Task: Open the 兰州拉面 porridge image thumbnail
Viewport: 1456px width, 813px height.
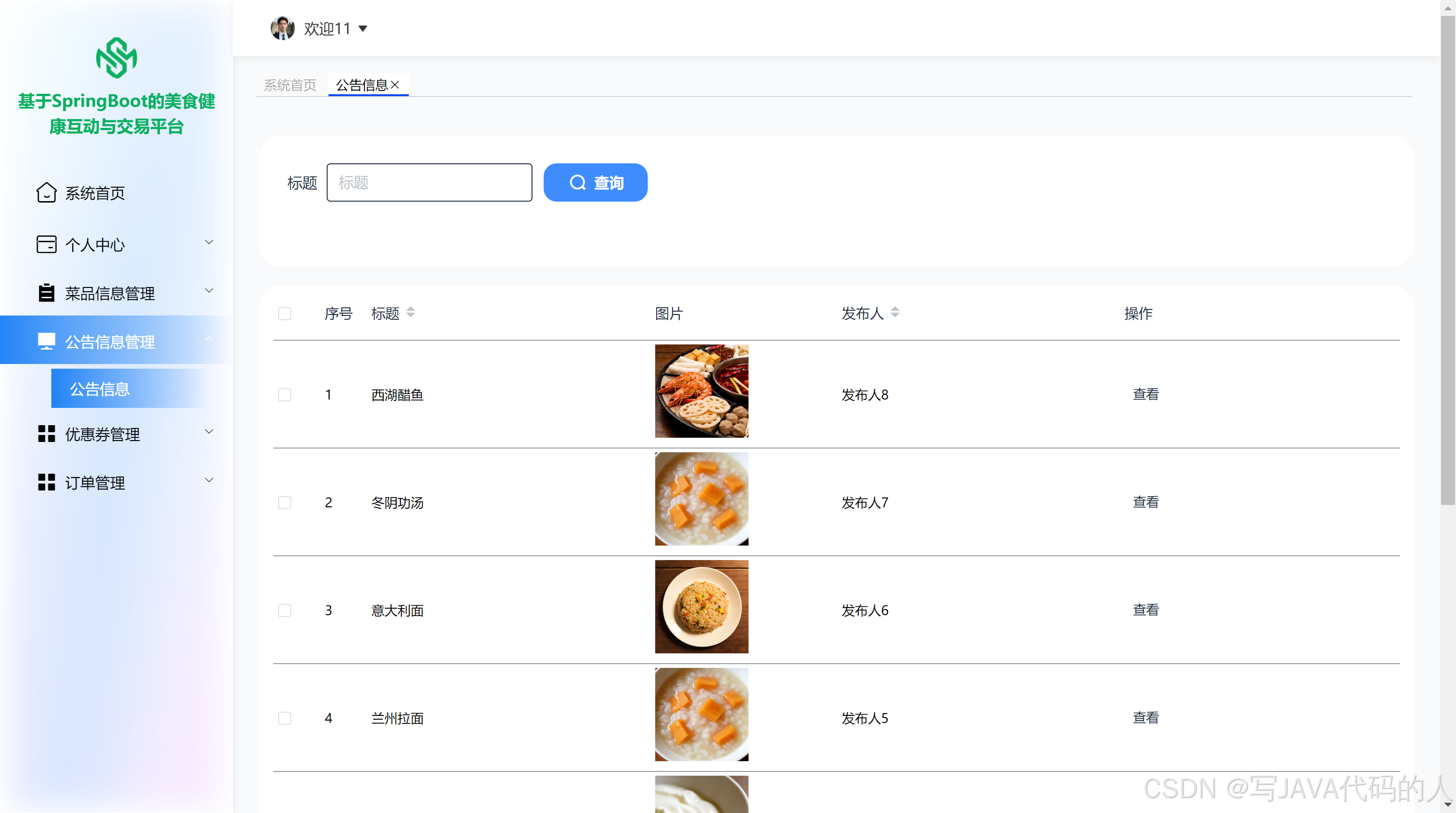Action: pos(701,715)
